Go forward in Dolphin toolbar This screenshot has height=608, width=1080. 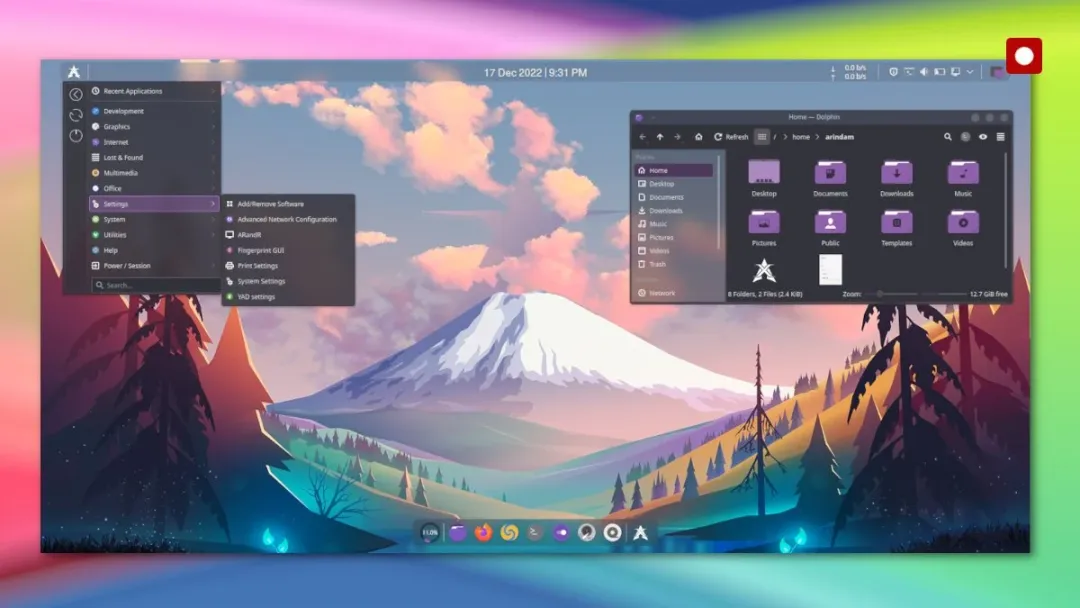[x=677, y=137]
